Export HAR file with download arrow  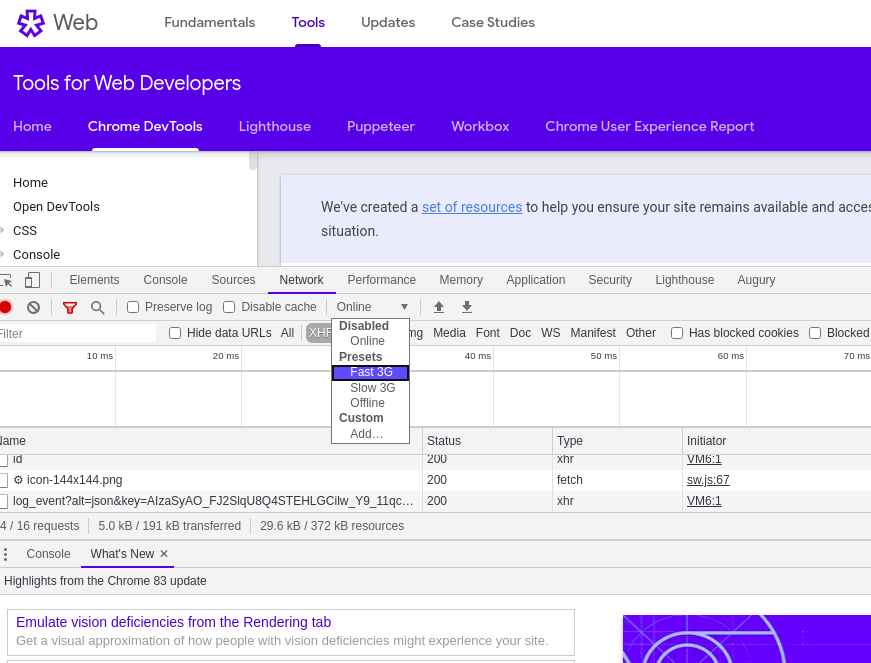tap(466, 307)
